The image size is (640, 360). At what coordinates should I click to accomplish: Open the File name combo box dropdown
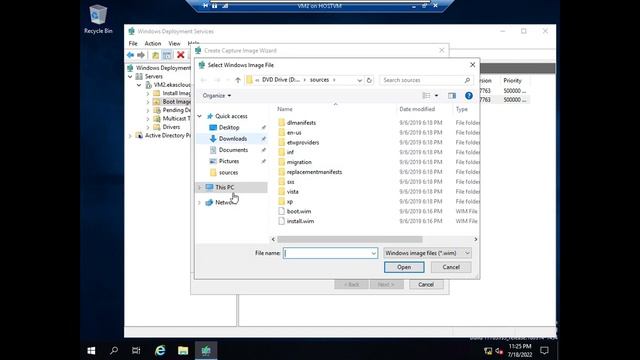(x=373, y=253)
